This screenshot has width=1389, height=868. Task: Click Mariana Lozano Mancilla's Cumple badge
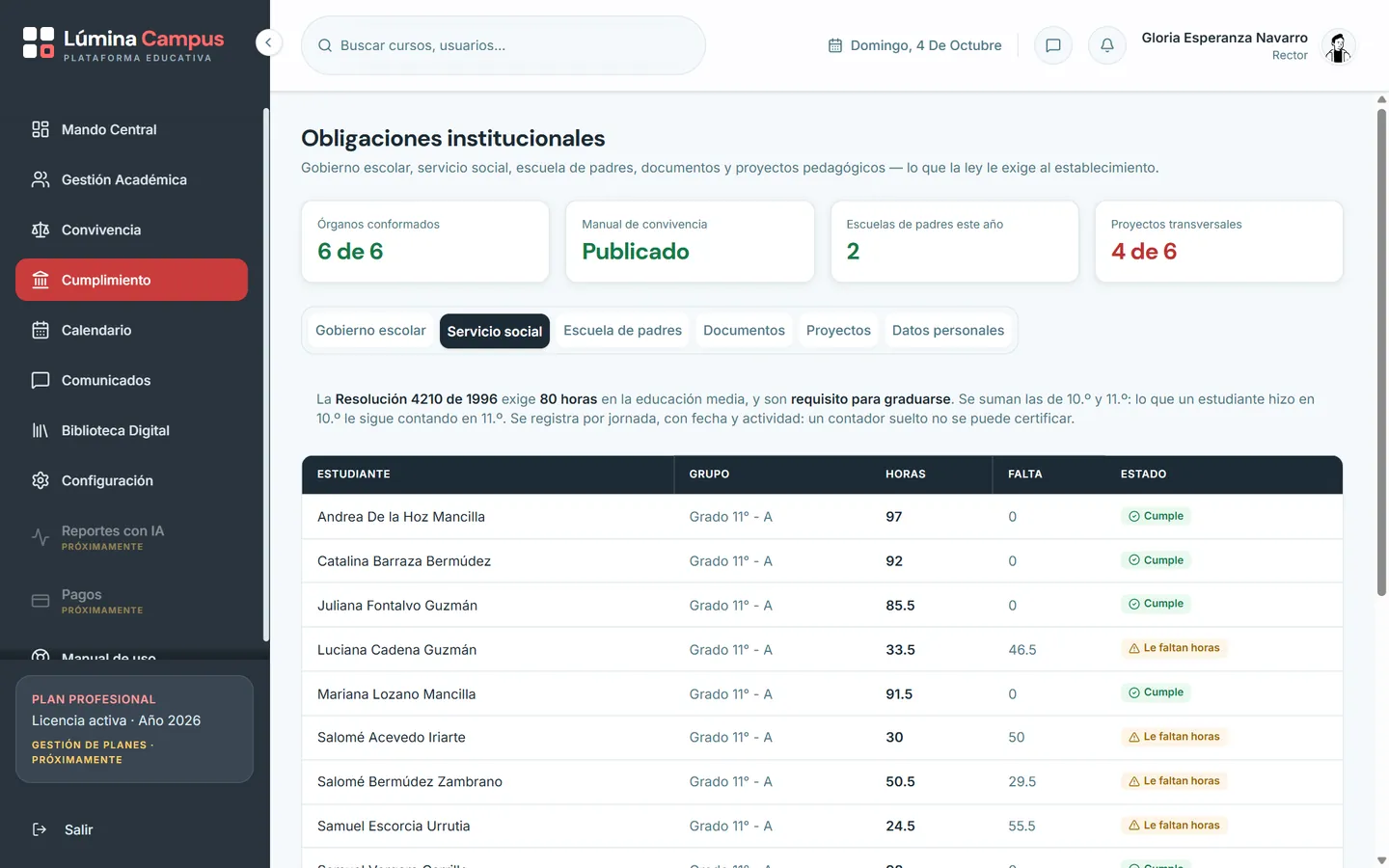click(x=1156, y=692)
